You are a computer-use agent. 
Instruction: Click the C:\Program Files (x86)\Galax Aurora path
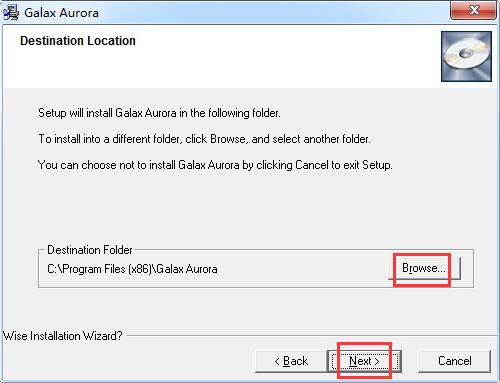[x=132, y=269]
